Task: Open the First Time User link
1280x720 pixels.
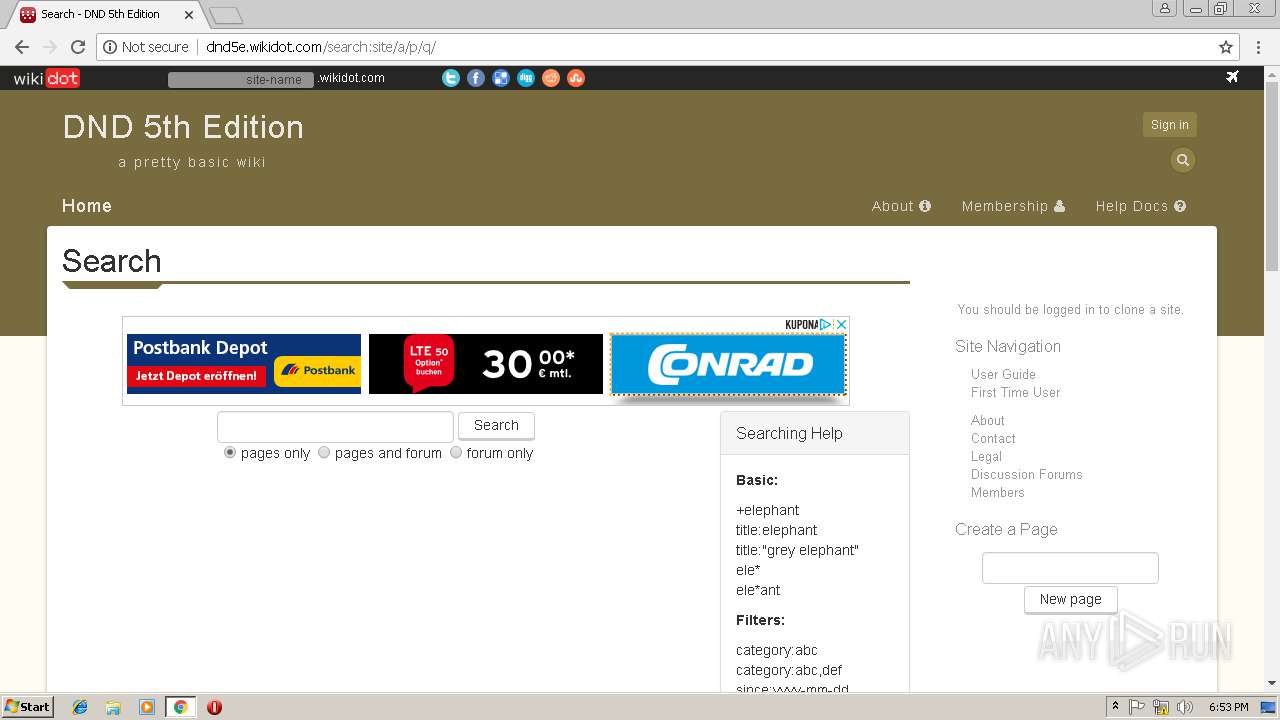Action: pos(1015,392)
